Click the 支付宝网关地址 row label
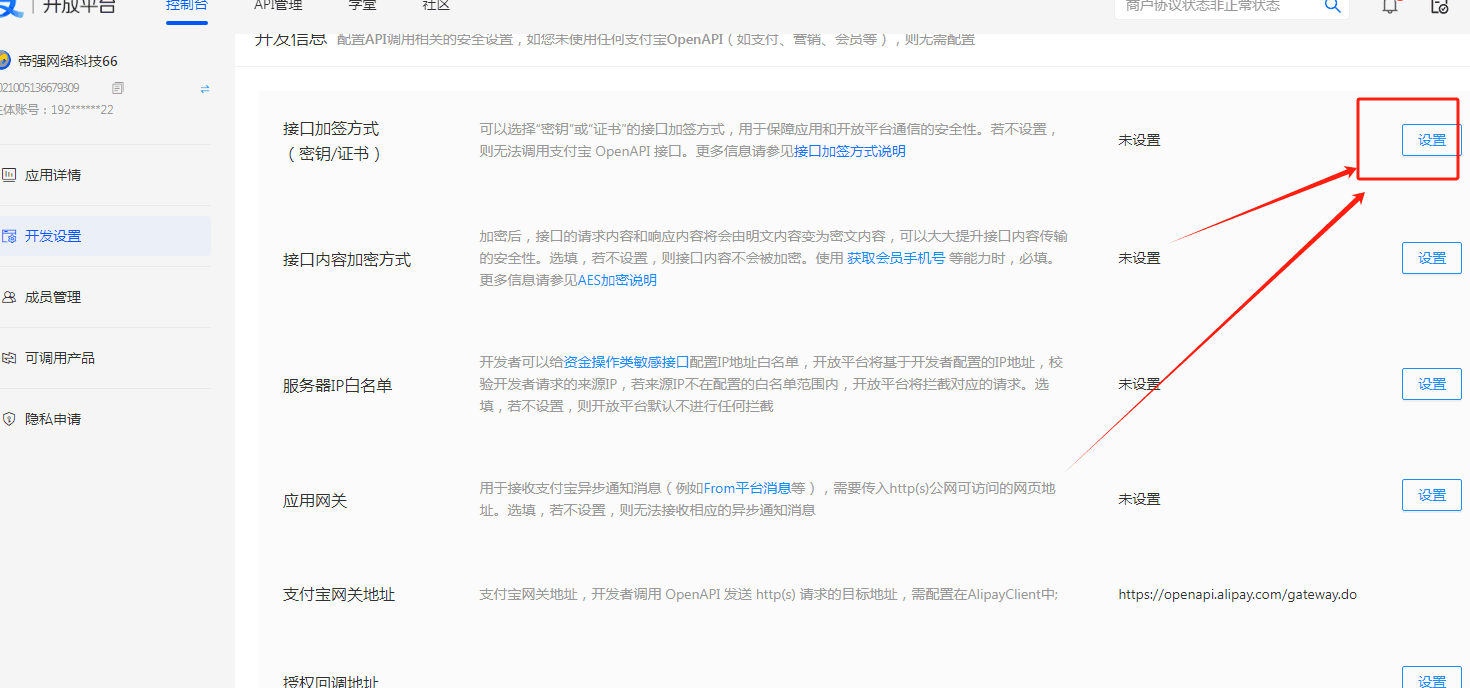 point(339,594)
